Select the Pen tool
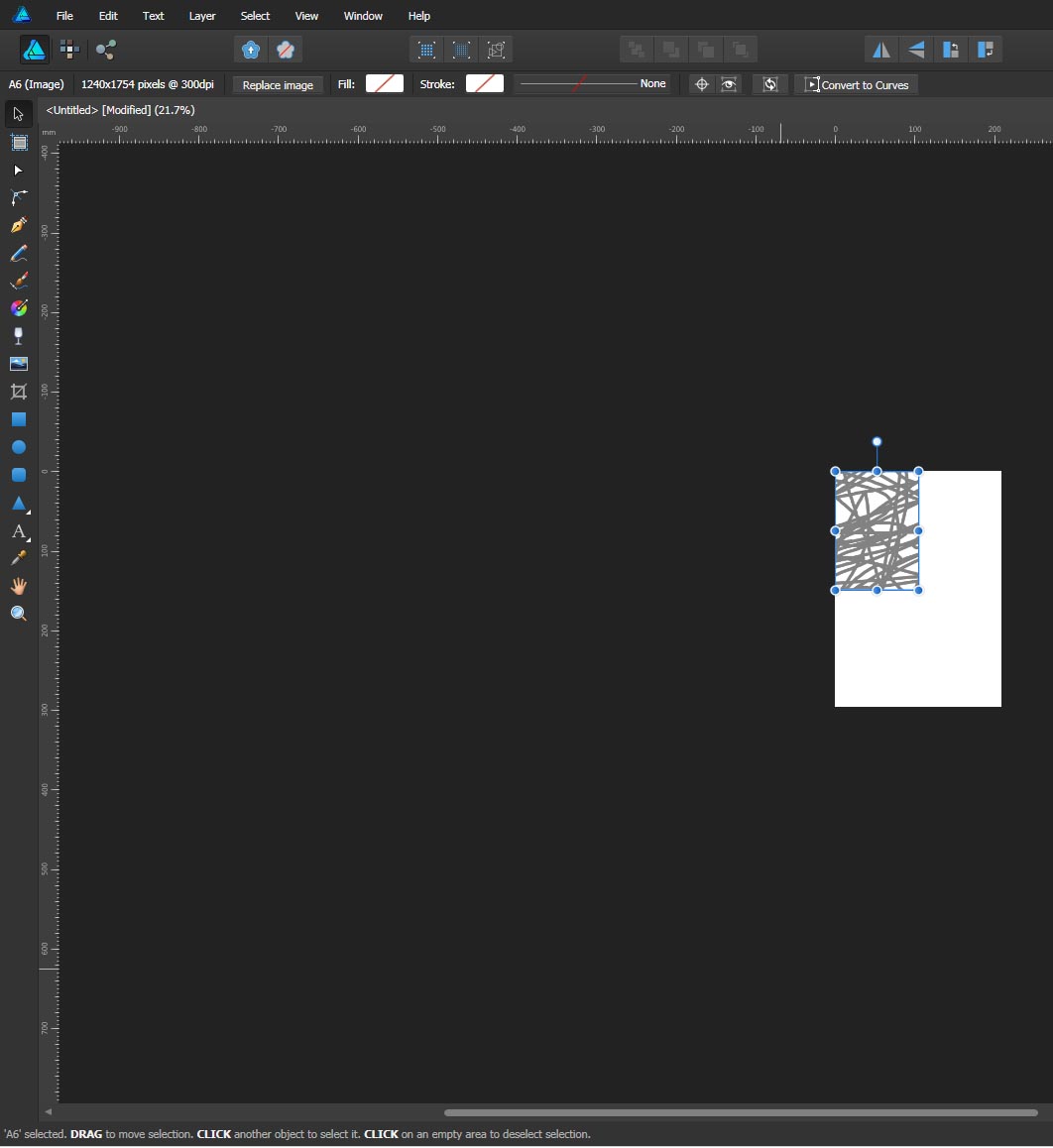 coord(18,225)
